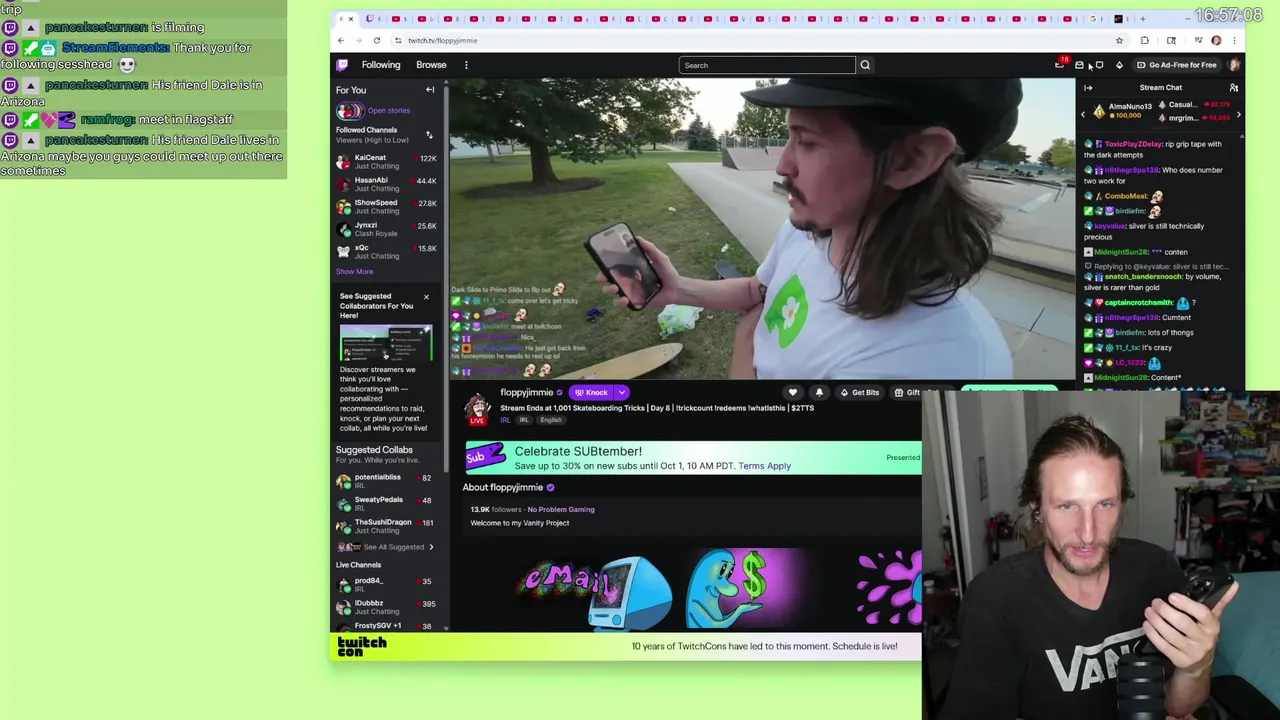Viewport: 1280px width, 720px height.
Task: Click the Twitch search field
Action: (766, 65)
